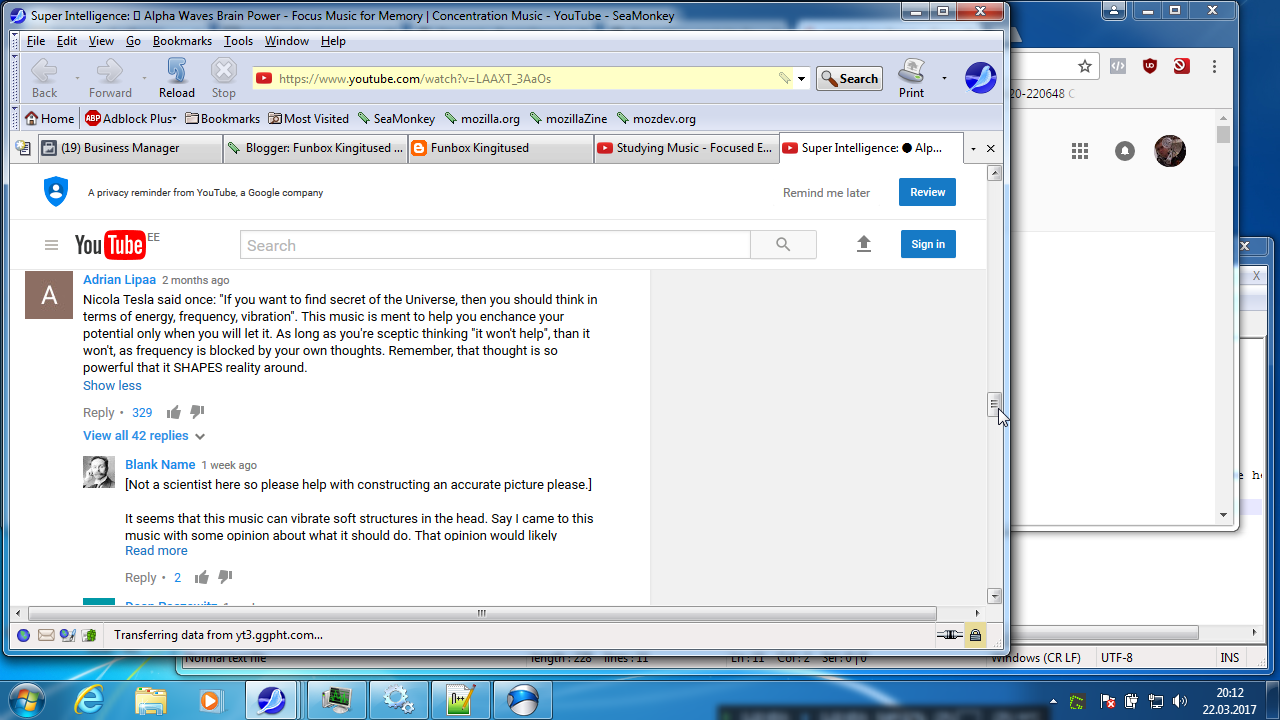
Task: Open the Bookmarks folder on the bookmarks bar
Action: (222, 118)
